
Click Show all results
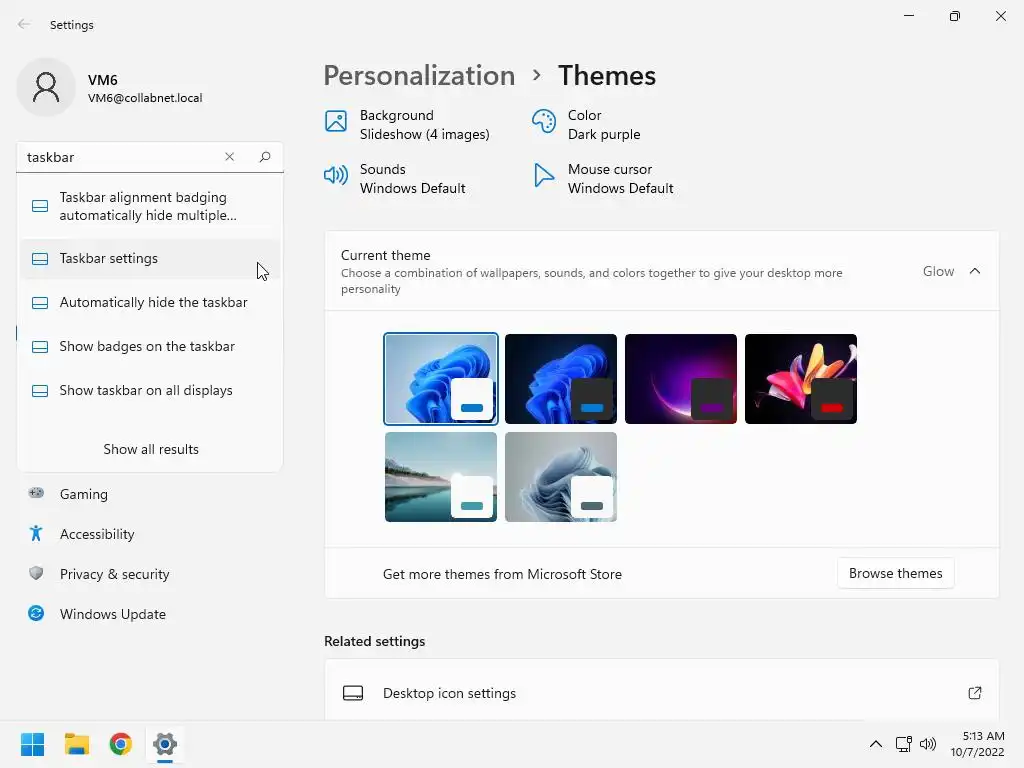[x=151, y=449]
